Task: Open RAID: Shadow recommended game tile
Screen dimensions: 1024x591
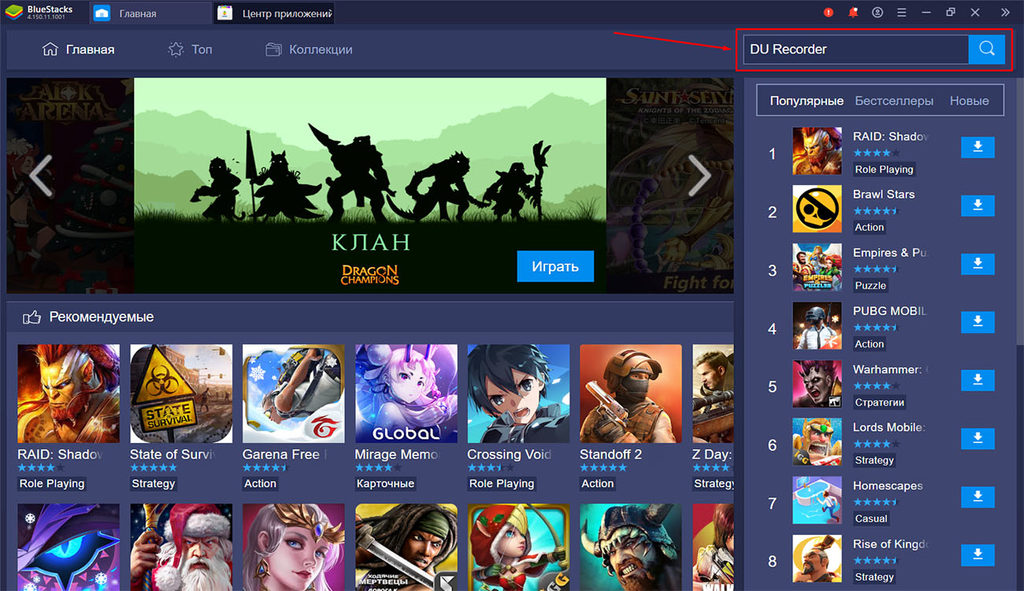Action: coord(69,394)
